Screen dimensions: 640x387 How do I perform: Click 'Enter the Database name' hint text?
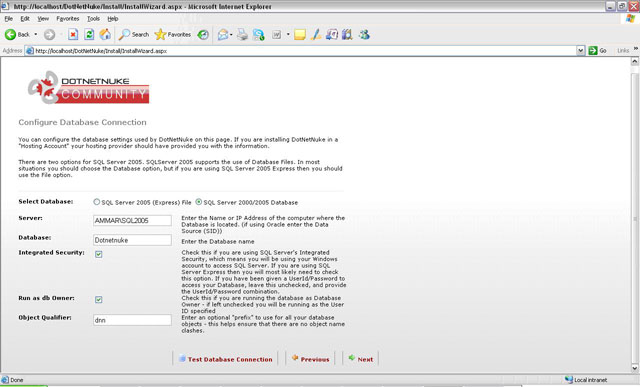[218, 242]
